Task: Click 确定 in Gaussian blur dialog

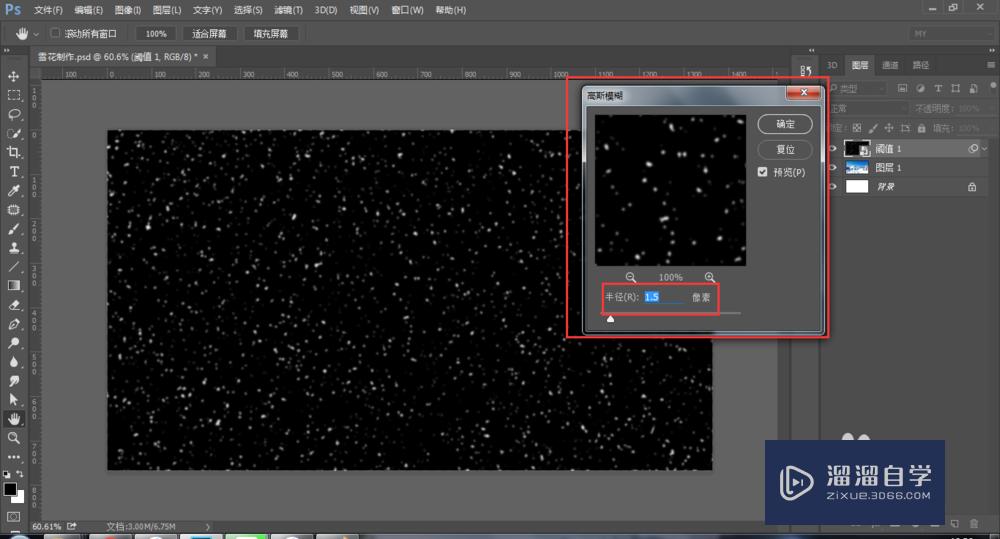Action: [785, 124]
